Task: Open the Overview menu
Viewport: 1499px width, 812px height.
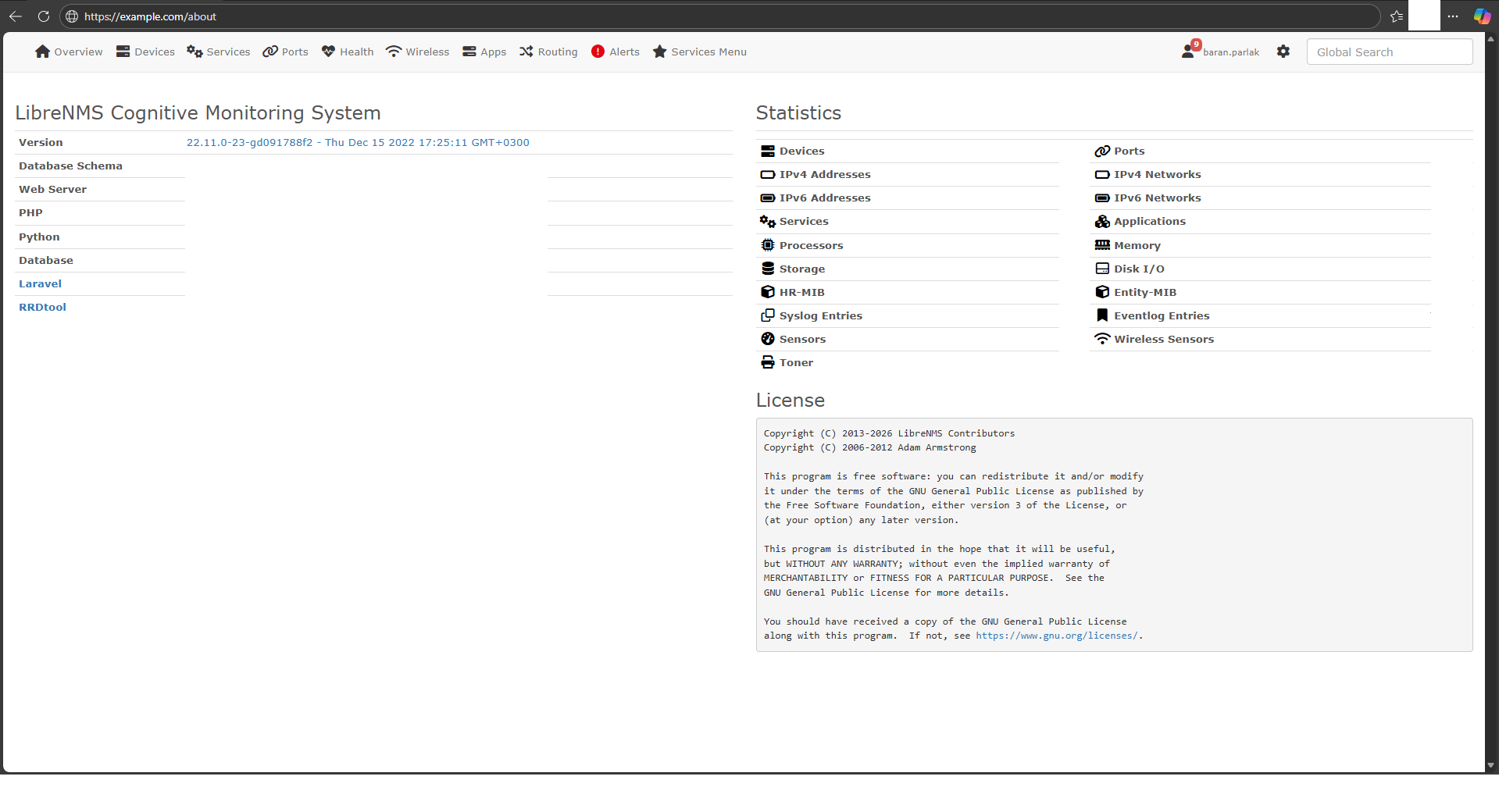Action: pyautogui.click(x=69, y=52)
